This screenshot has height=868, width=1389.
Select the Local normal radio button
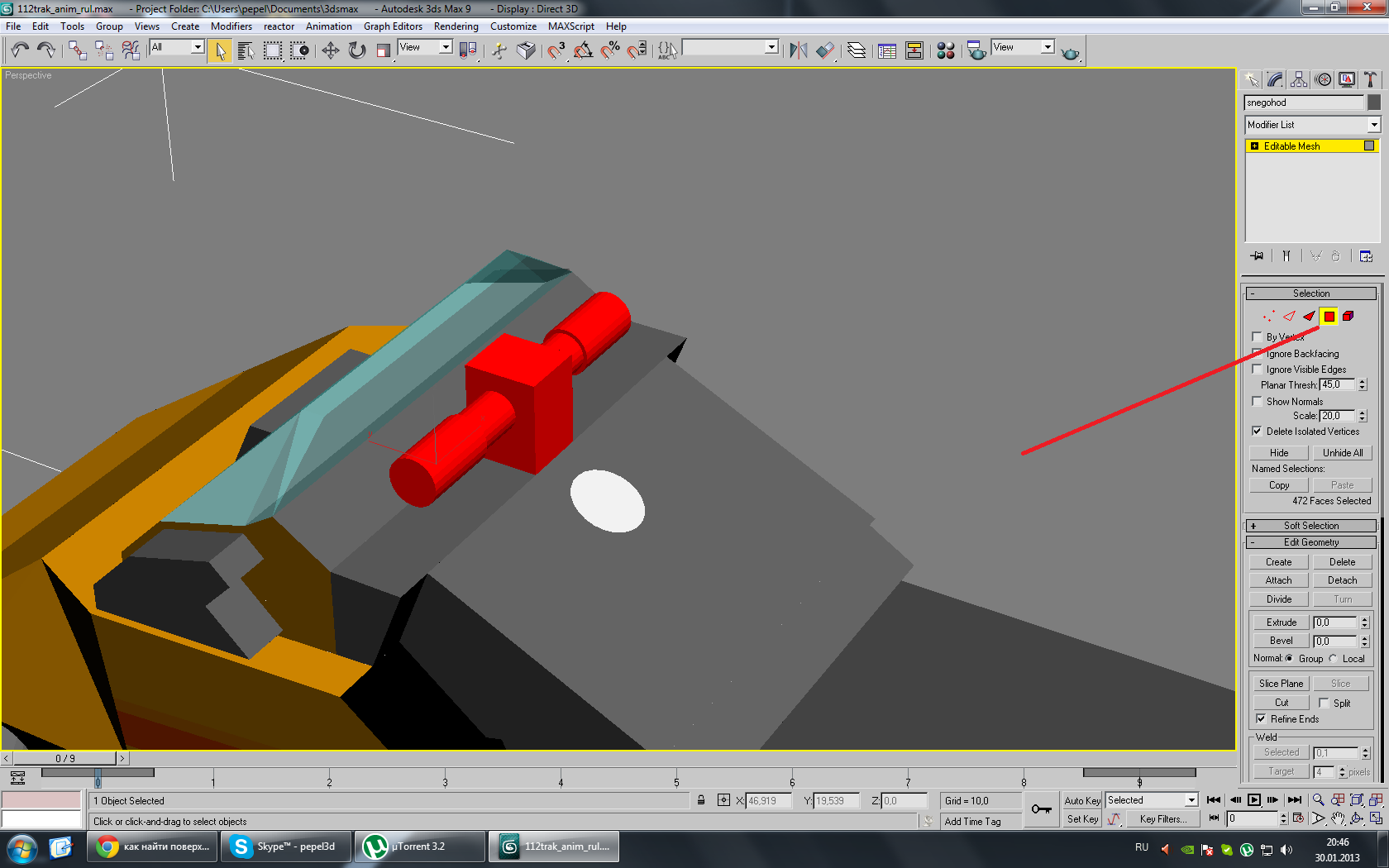[x=1333, y=659]
